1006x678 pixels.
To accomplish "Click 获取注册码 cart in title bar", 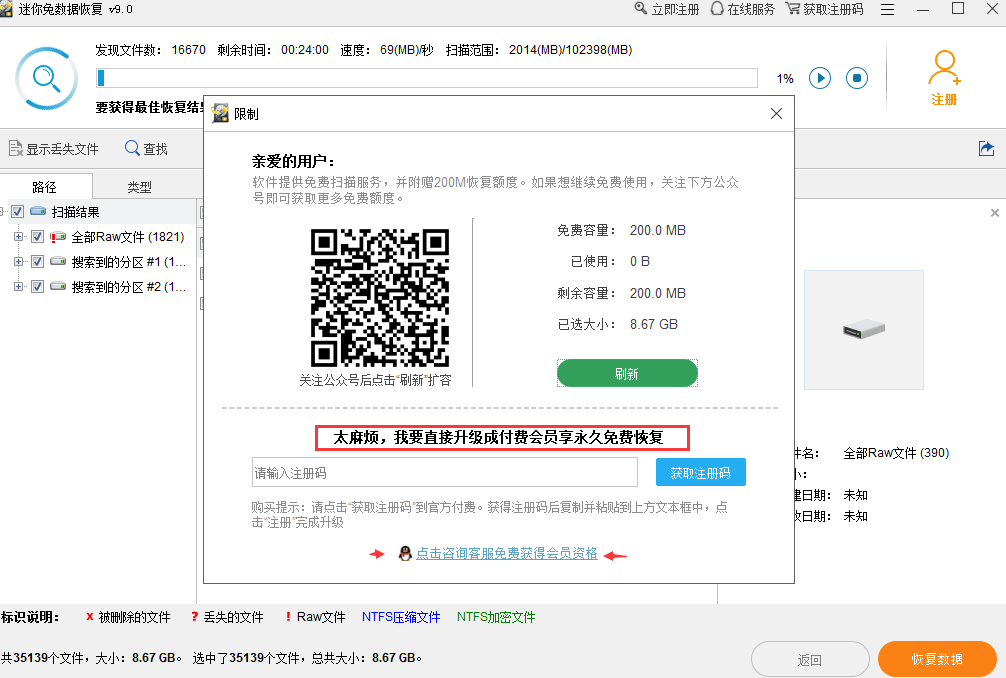I will click(825, 9).
